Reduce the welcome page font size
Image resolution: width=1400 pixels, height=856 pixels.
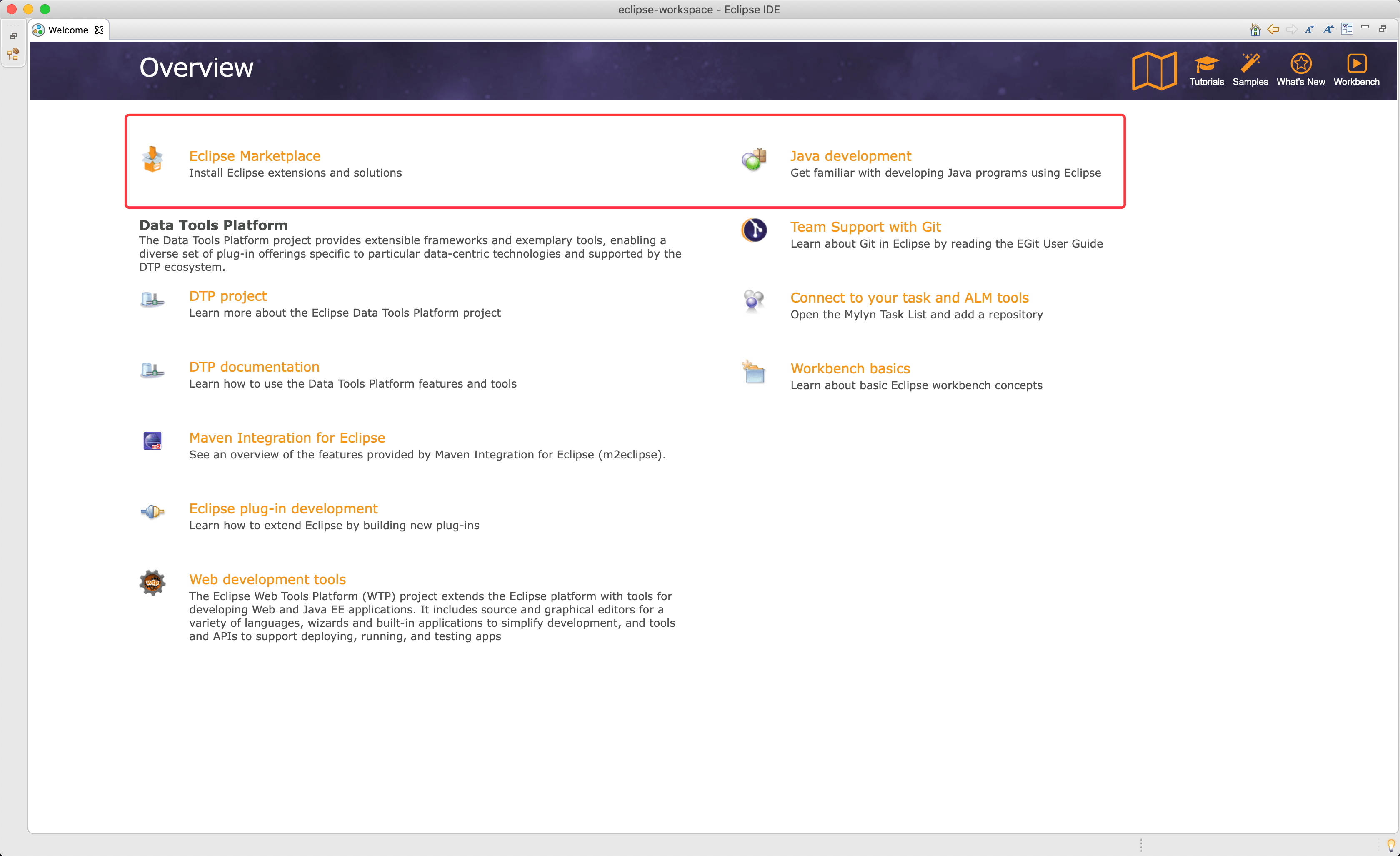[1309, 30]
